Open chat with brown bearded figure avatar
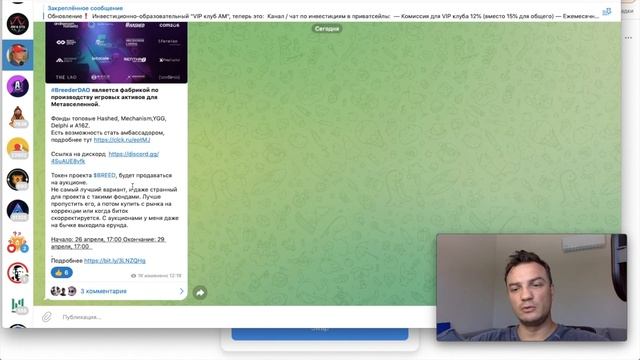 pyautogui.click(x=18, y=117)
